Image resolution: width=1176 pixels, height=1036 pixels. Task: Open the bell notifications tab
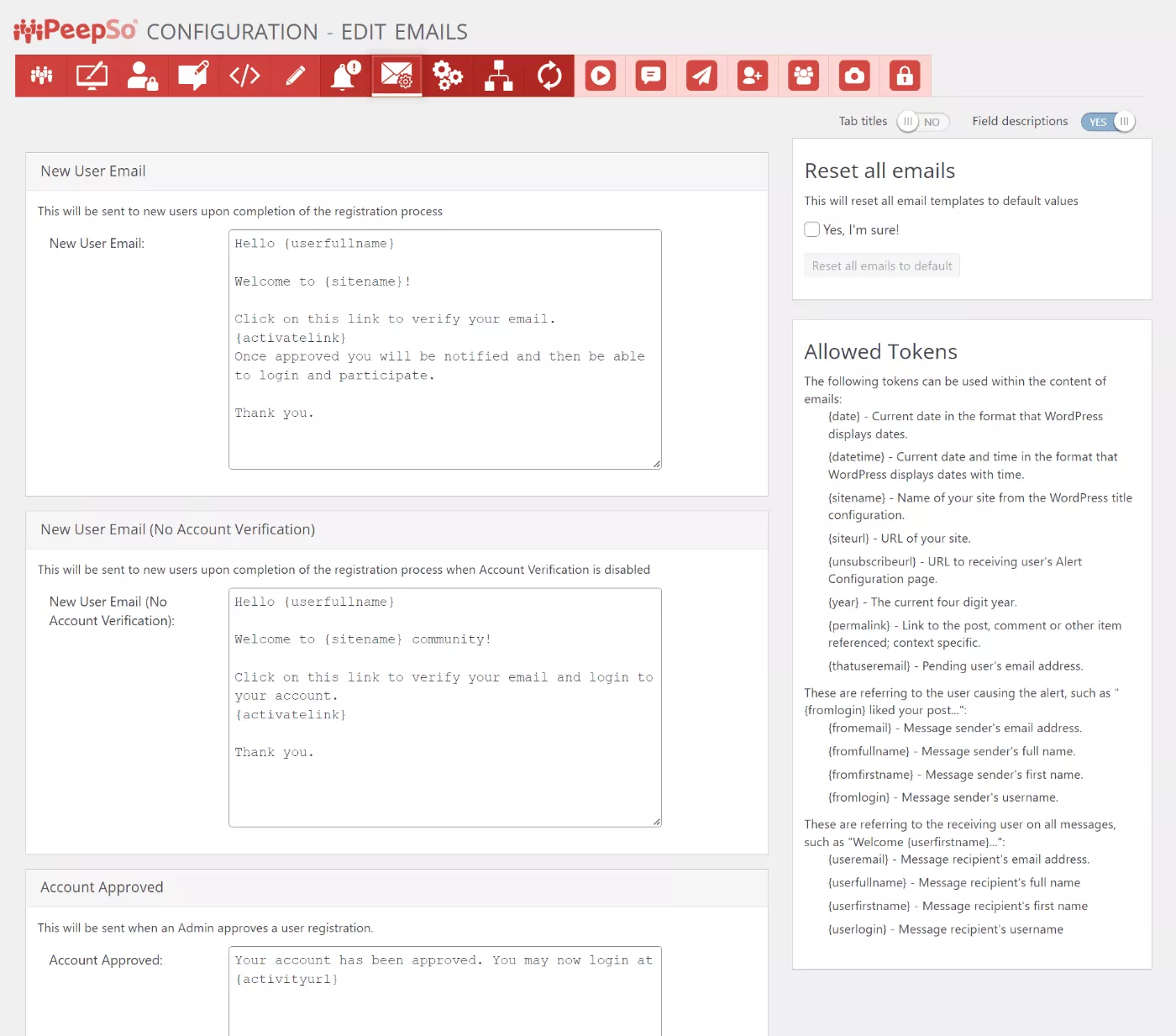(x=346, y=76)
